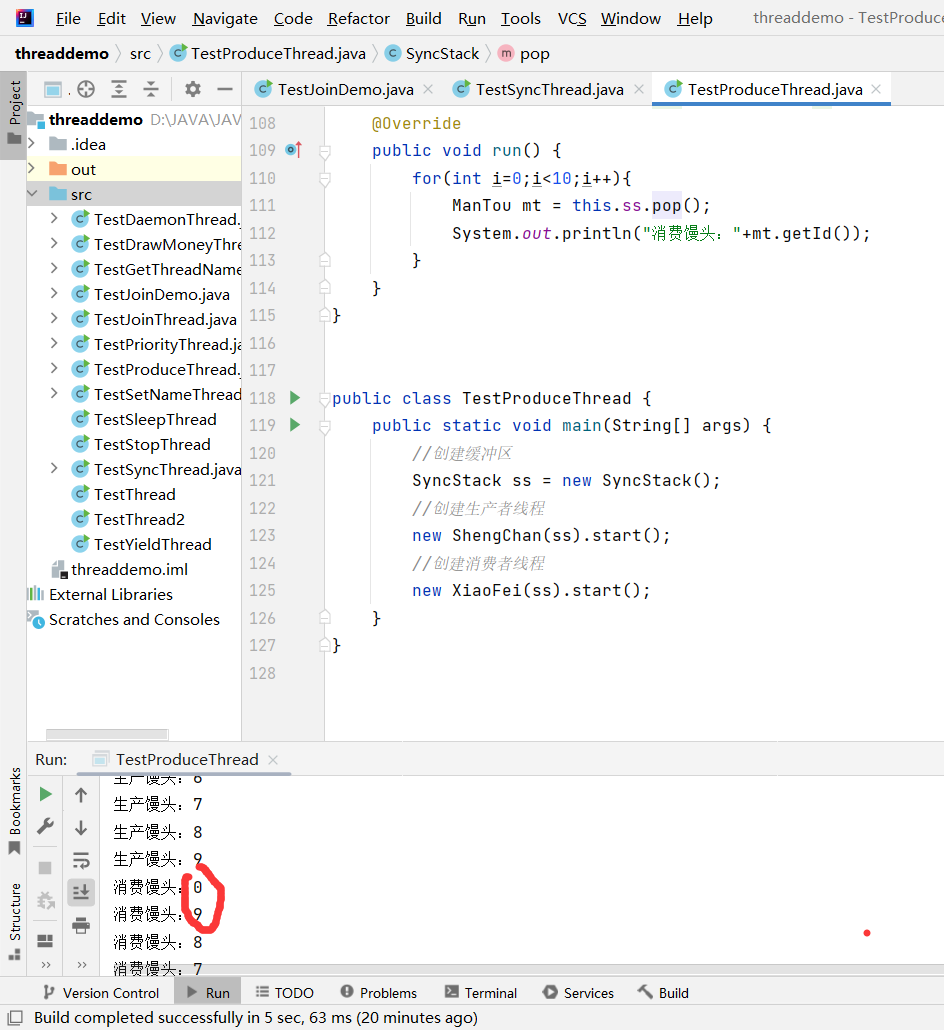Select External Libraries node
Screen dimensions: 944x1030
point(111,594)
